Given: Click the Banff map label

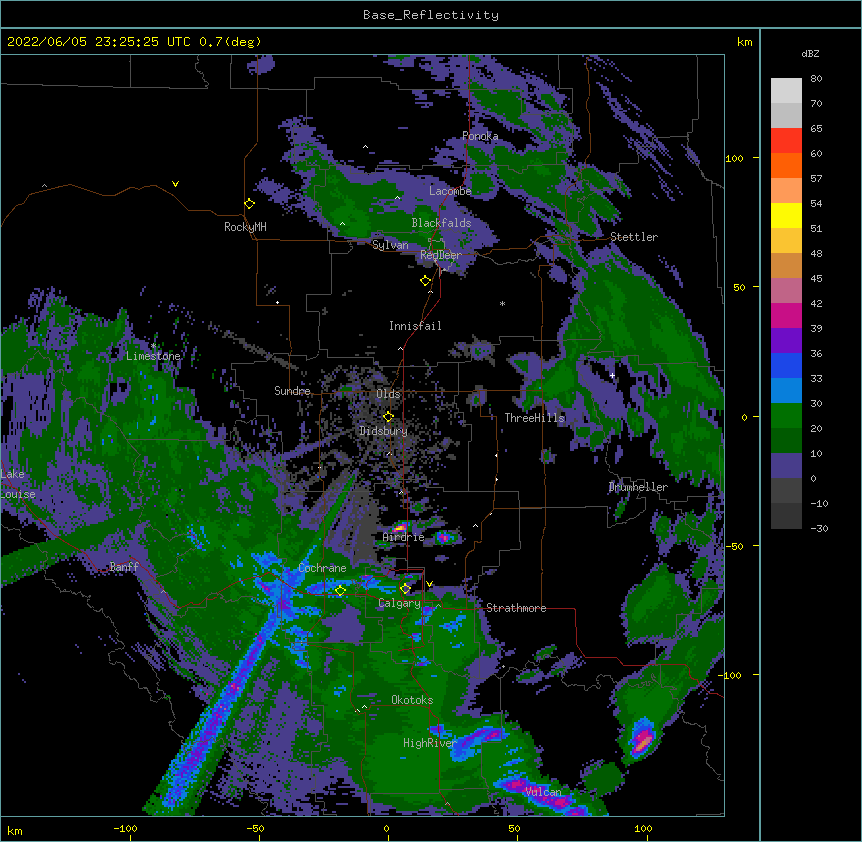Looking at the screenshot, I should pyautogui.click(x=124, y=567).
